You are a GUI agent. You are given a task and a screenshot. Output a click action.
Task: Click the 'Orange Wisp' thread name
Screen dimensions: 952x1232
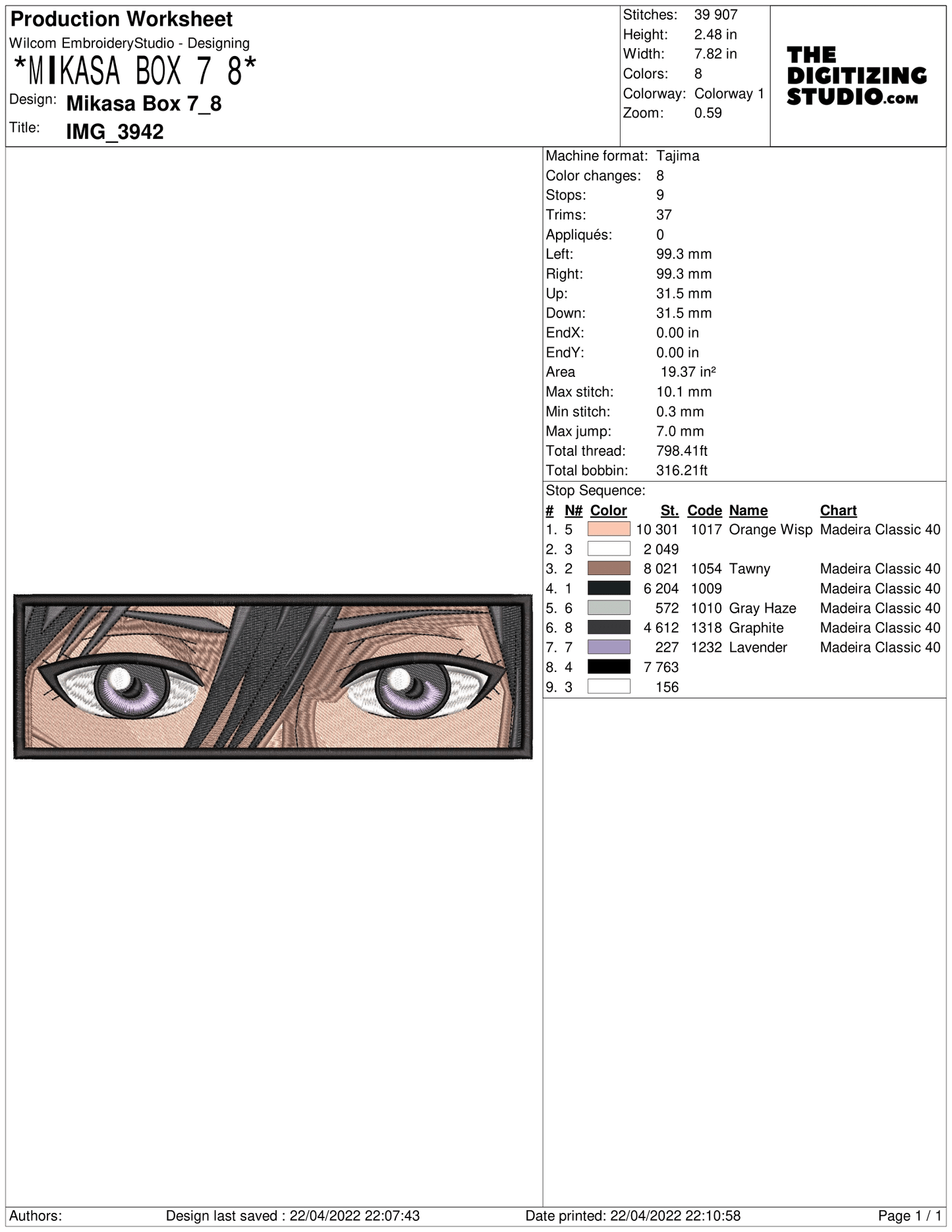(x=771, y=530)
